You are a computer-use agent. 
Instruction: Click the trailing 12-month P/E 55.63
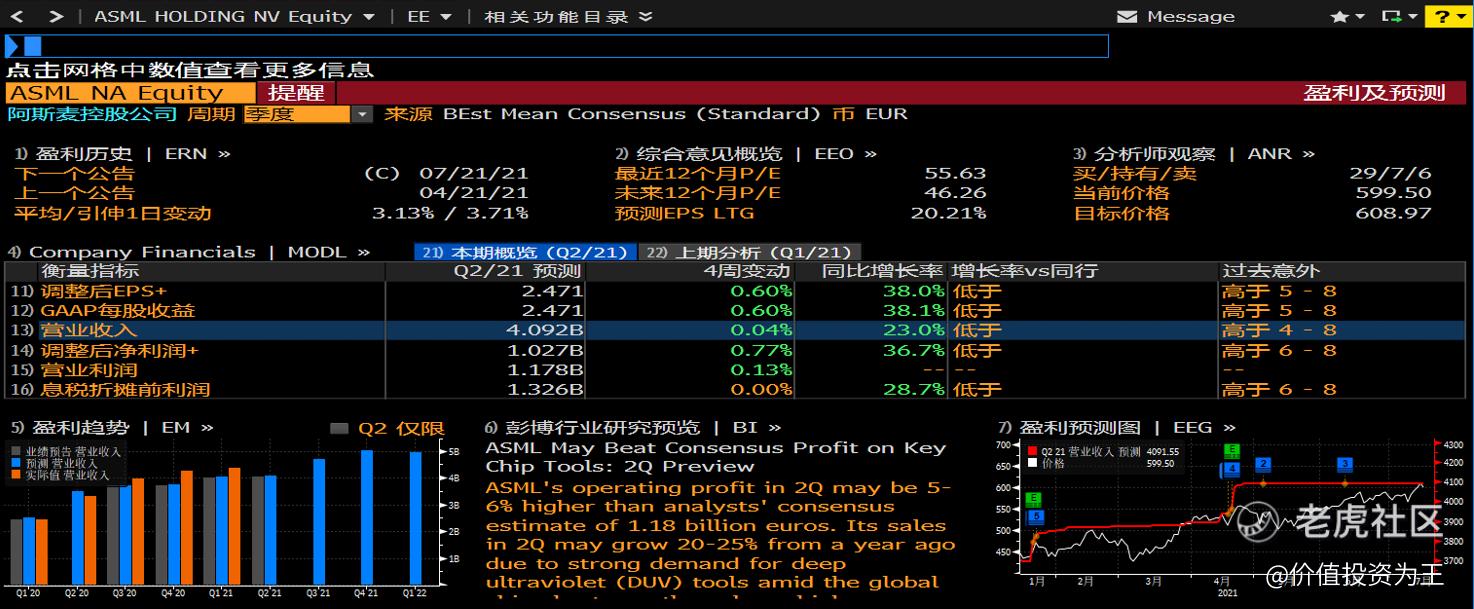tap(955, 173)
